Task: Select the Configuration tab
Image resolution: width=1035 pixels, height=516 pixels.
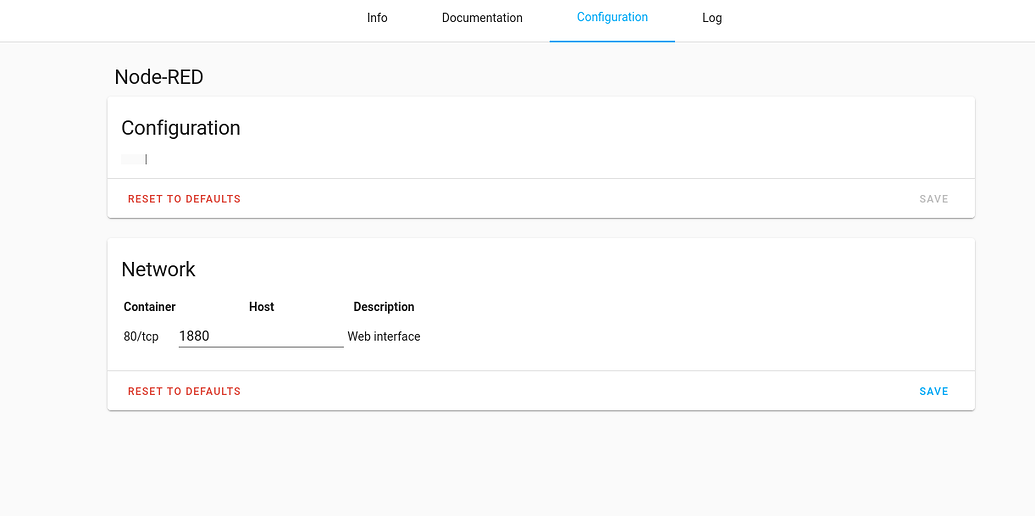Action: point(612,18)
